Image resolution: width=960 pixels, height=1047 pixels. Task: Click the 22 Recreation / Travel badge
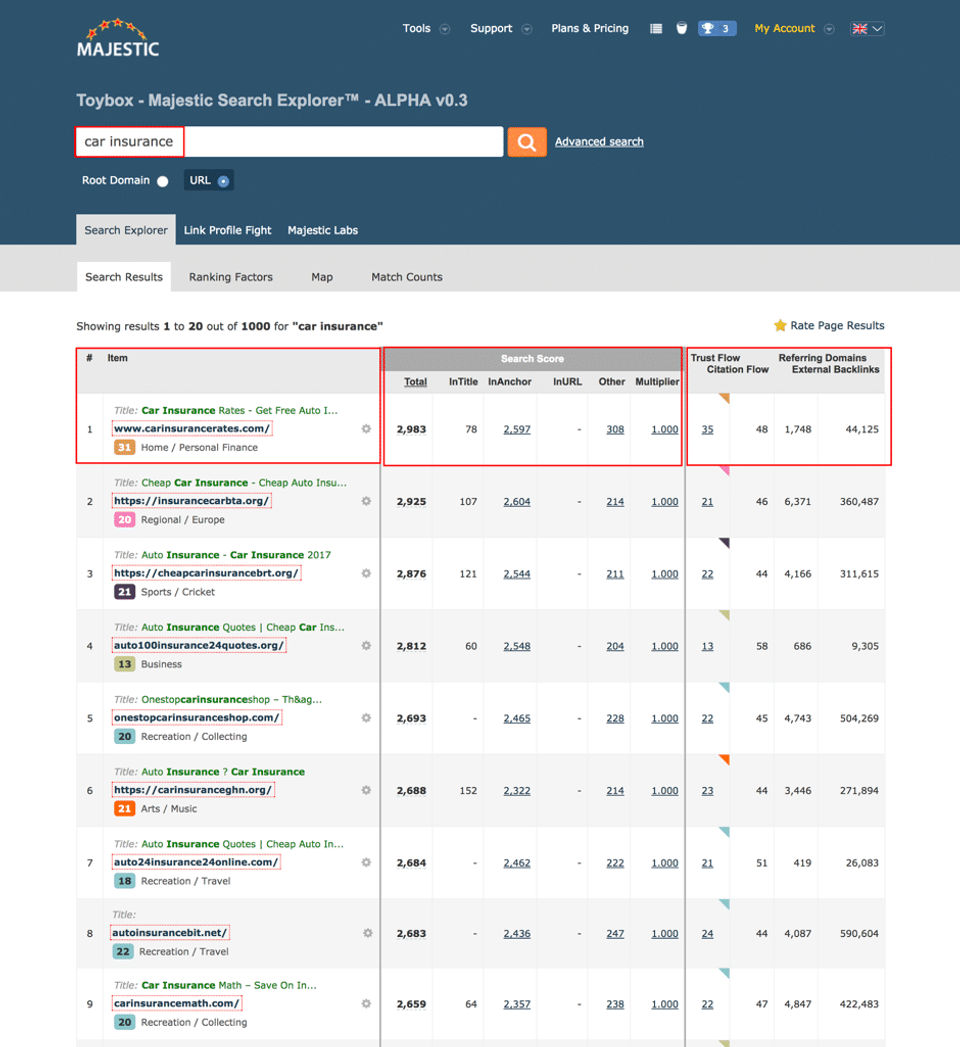123,952
